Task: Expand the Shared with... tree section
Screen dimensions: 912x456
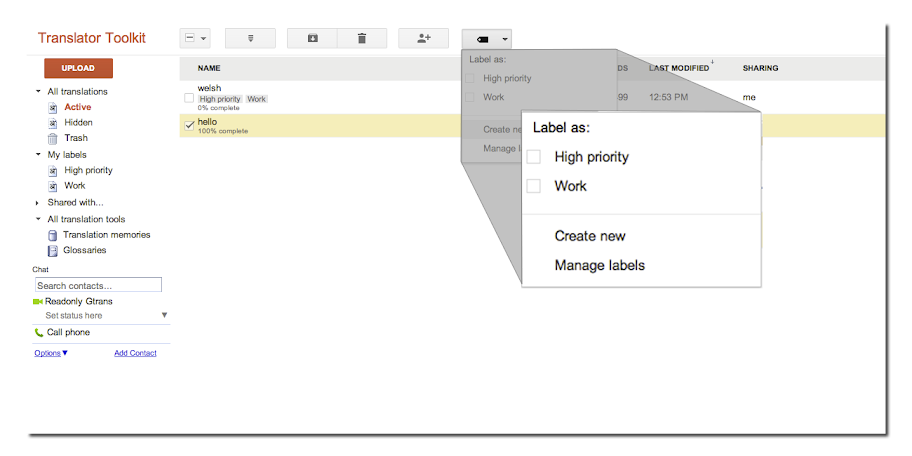Action: pyautogui.click(x=38, y=203)
